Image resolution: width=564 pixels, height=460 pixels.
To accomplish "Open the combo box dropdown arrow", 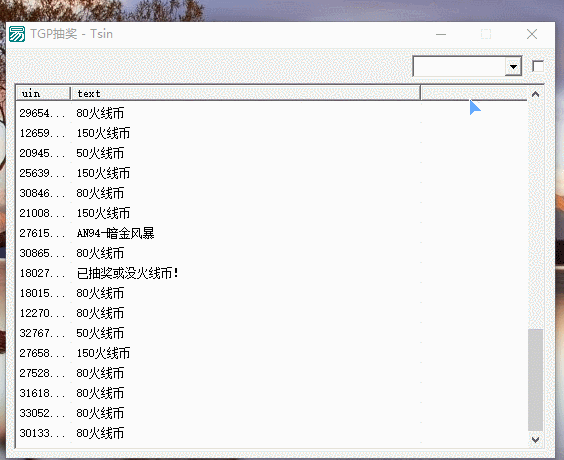I will [513, 67].
